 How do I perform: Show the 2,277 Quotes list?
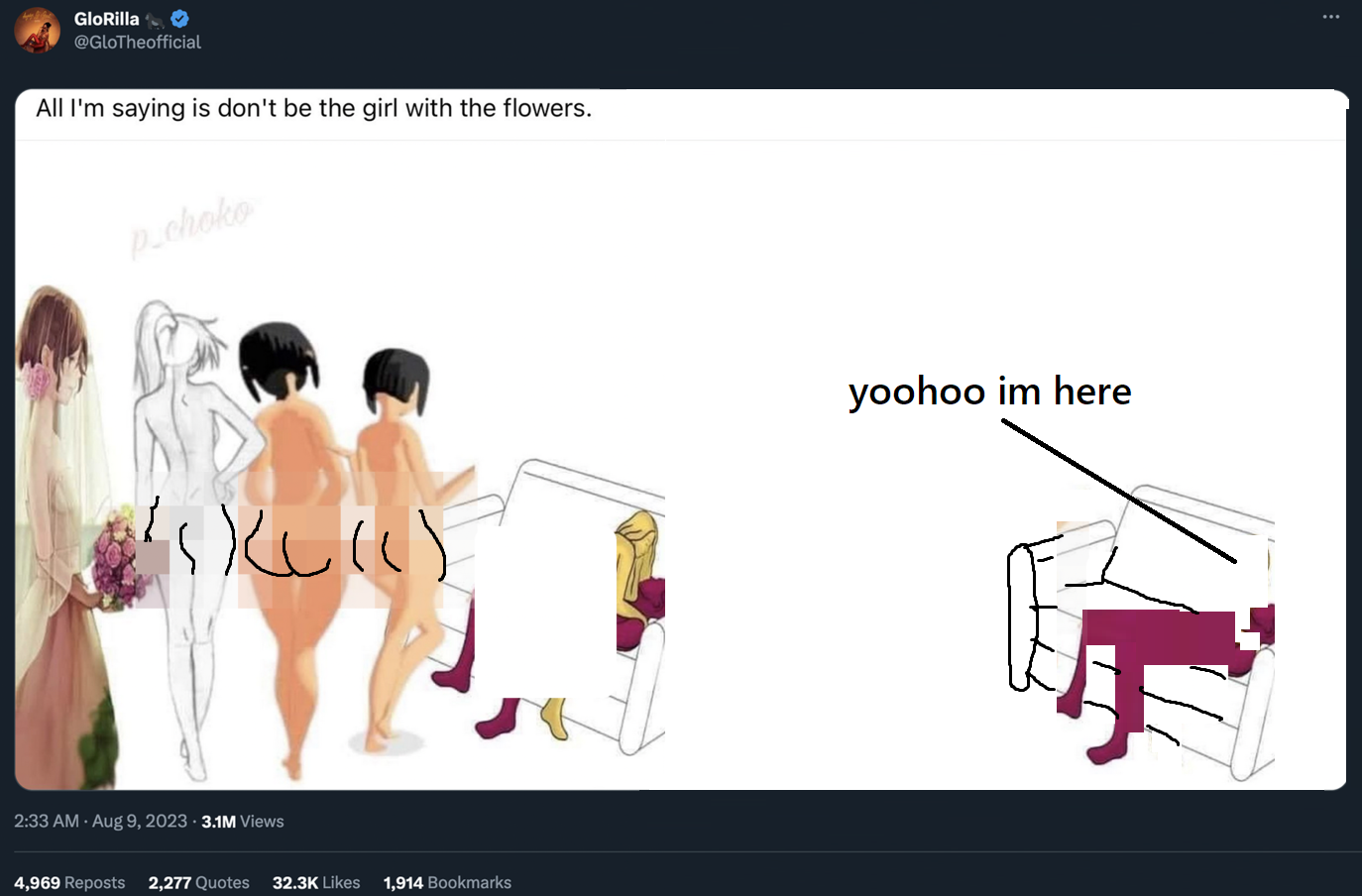point(198,882)
